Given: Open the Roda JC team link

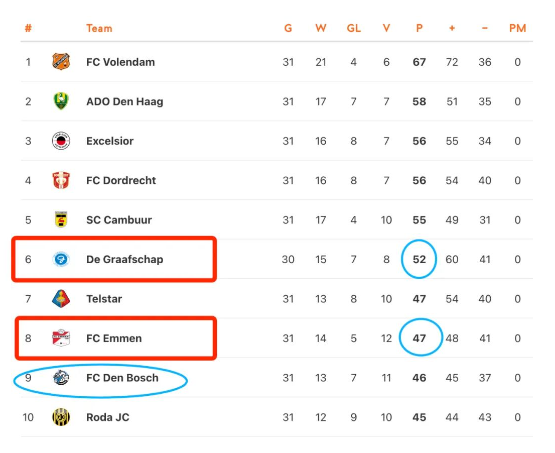Looking at the screenshot, I should pyautogui.click(x=108, y=417).
